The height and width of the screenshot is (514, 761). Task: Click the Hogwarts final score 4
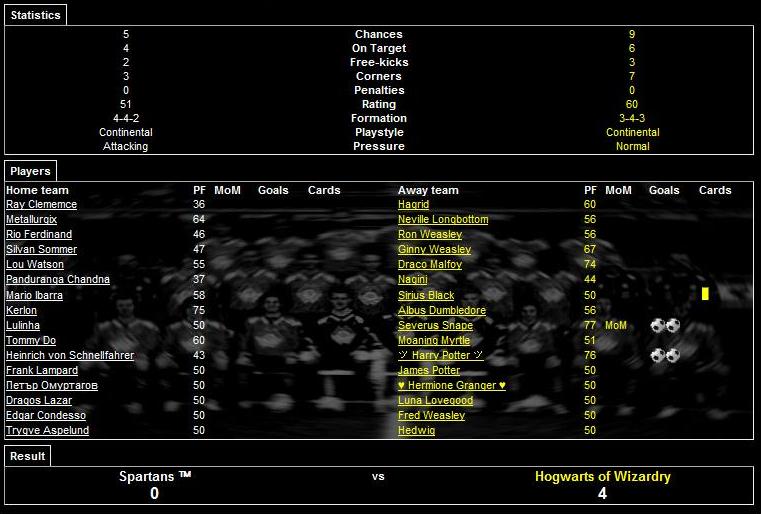[x=602, y=494]
